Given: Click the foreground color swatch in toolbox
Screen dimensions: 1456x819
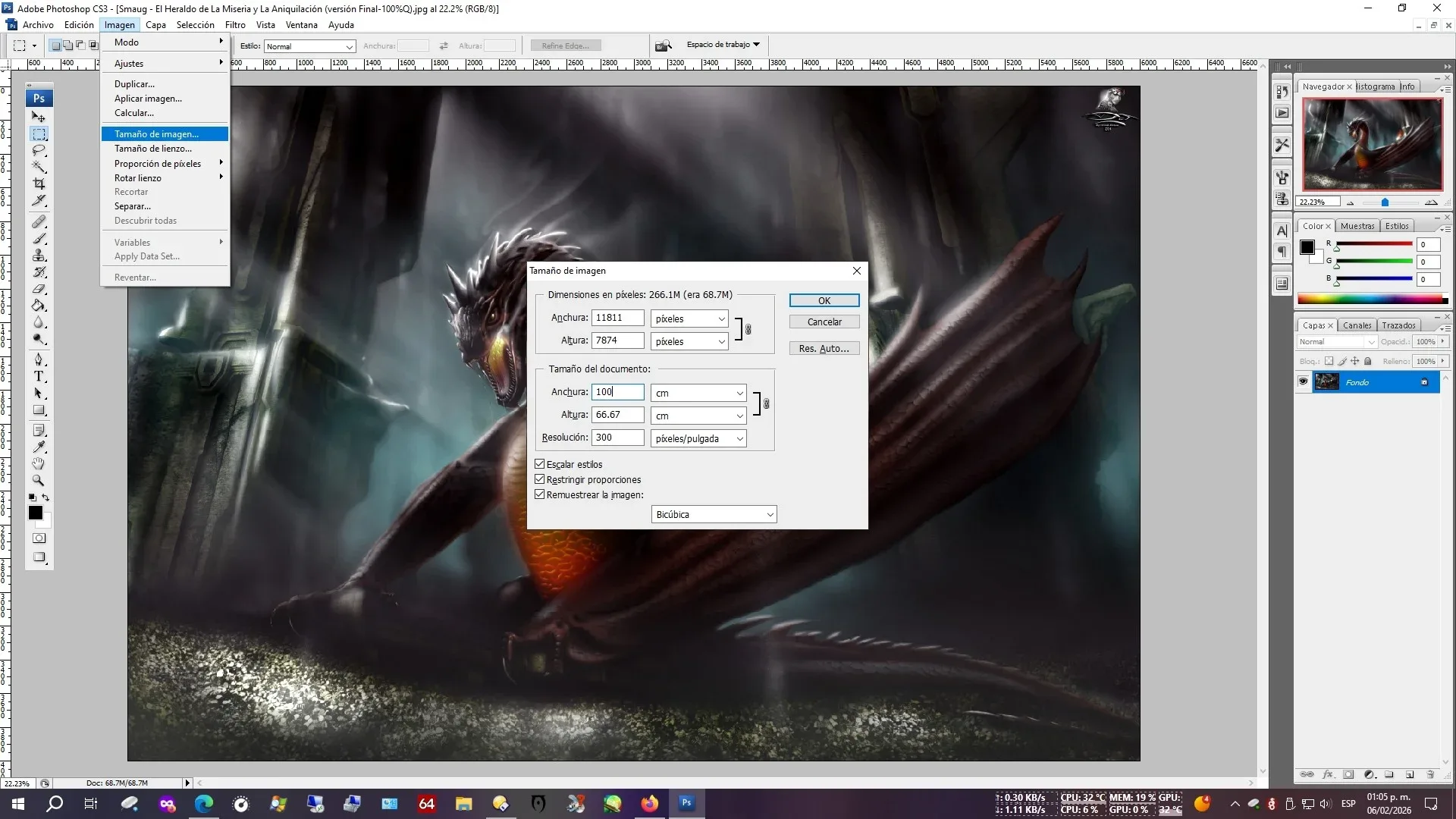Looking at the screenshot, I should point(36,513).
